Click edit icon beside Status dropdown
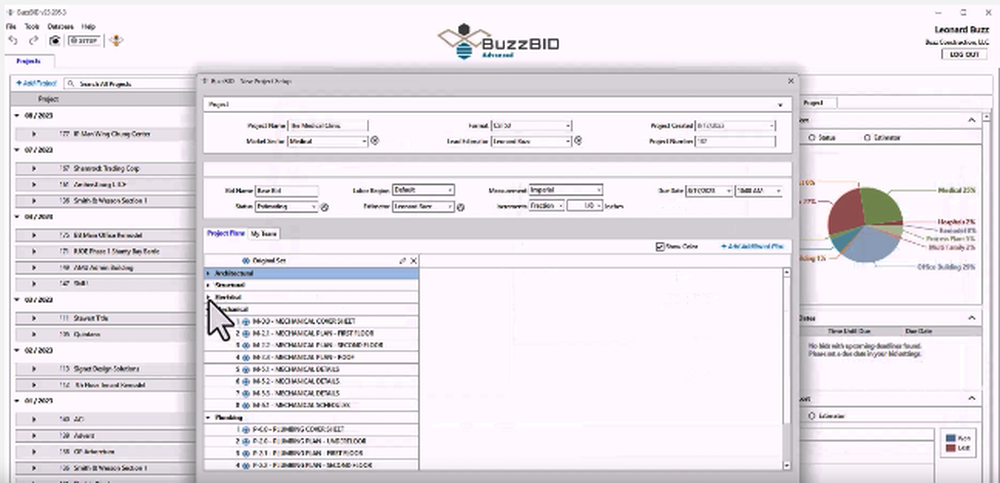Image resolution: width=1000 pixels, height=483 pixels. (x=324, y=207)
